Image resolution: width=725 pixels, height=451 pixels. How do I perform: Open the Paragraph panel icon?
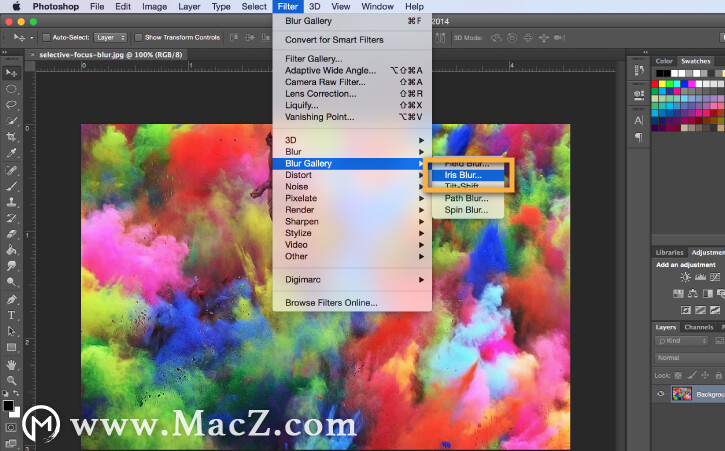tap(639, 137)
